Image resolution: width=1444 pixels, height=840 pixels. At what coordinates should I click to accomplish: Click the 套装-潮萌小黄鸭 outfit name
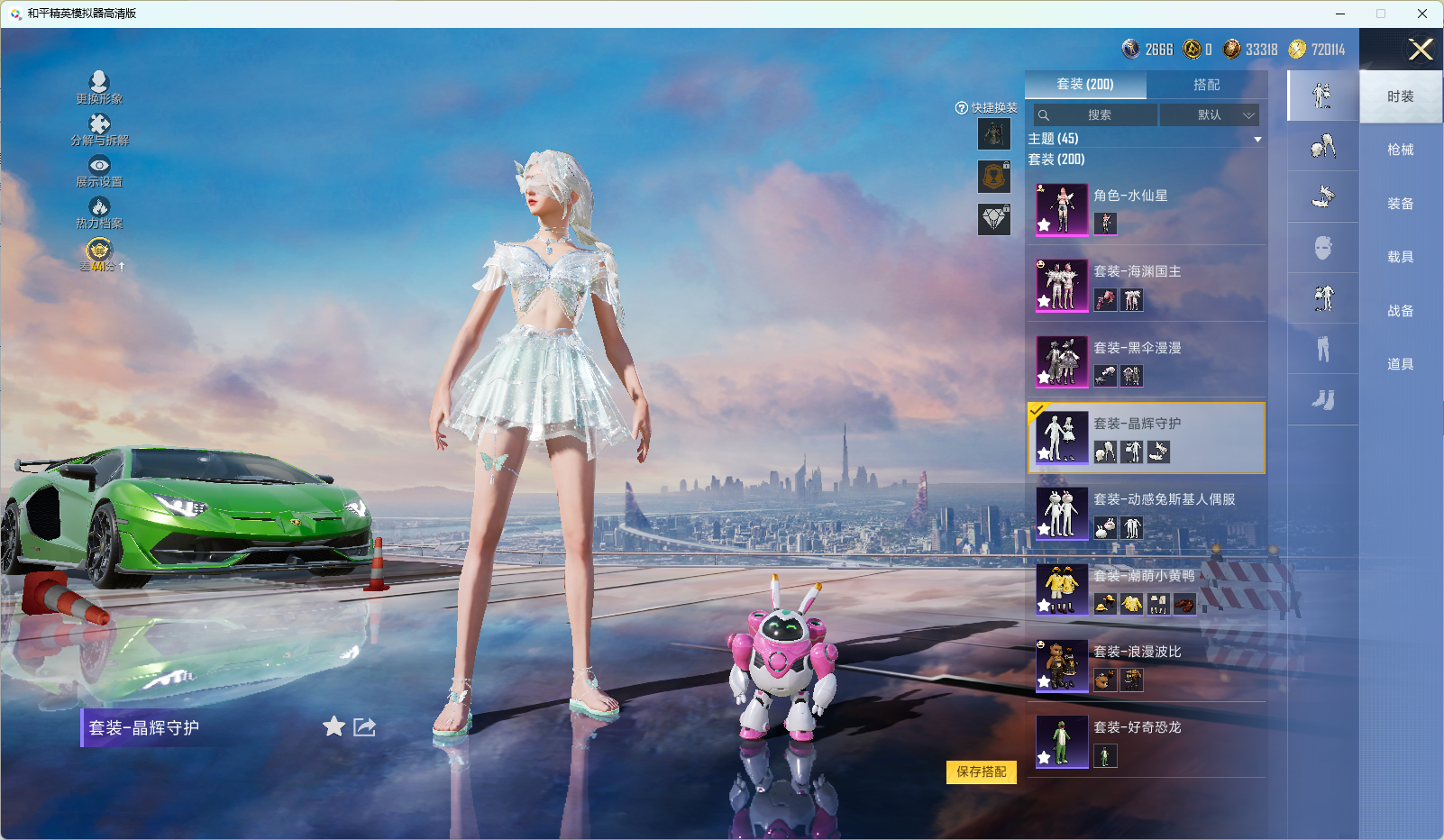[x=1145, y=576]
